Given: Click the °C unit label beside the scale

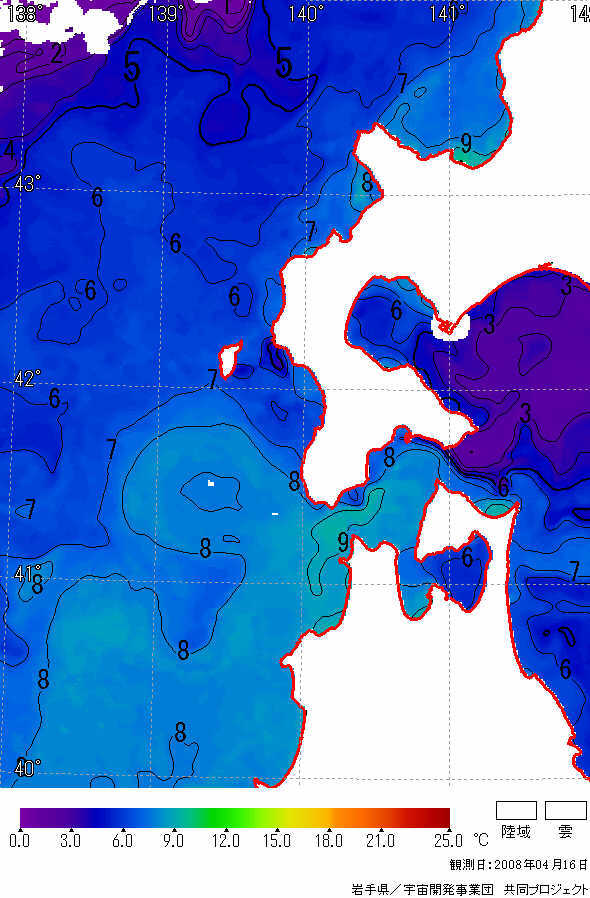Looking at the screenshot, I should (480, 840).
